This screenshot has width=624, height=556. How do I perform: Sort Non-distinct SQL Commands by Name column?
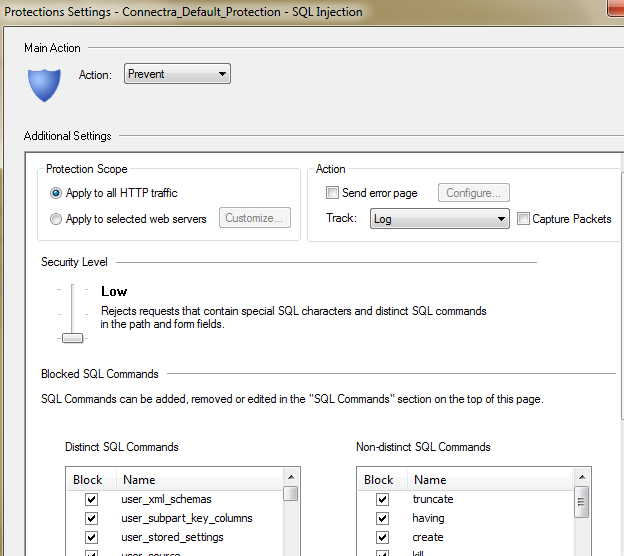490,480
